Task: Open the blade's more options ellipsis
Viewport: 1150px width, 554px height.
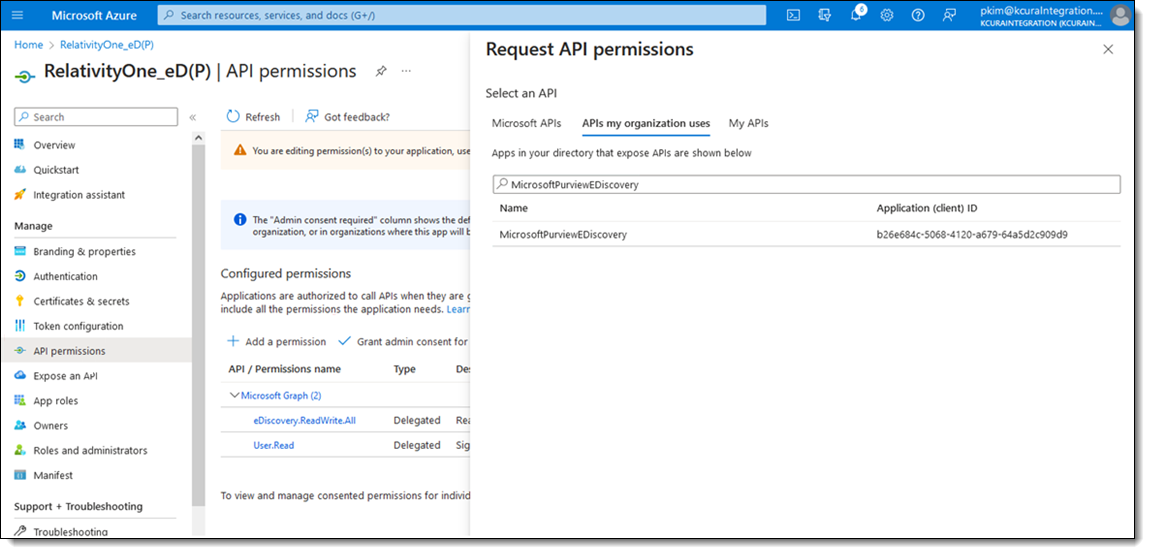Action: click(x=406, y=71)
